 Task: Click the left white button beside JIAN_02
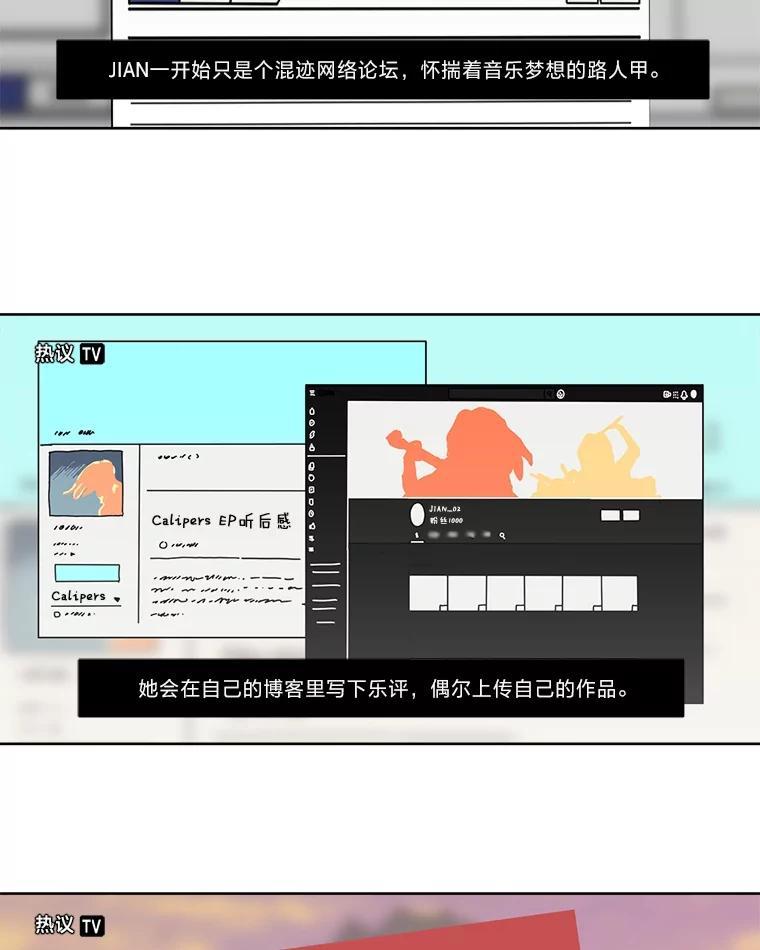click(610, 515)
